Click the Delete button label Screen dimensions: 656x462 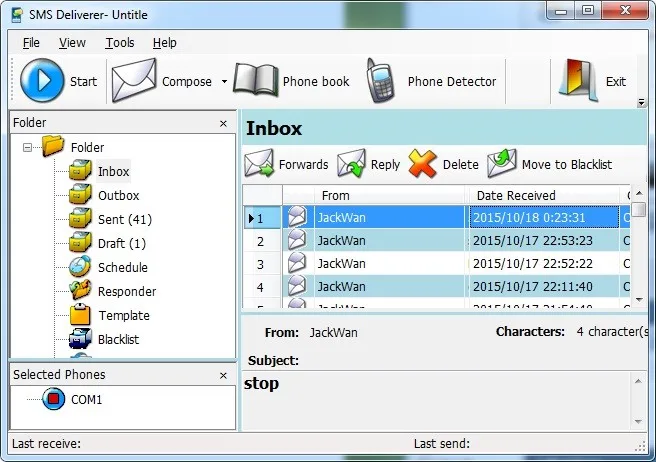click(x=461, y=164)
